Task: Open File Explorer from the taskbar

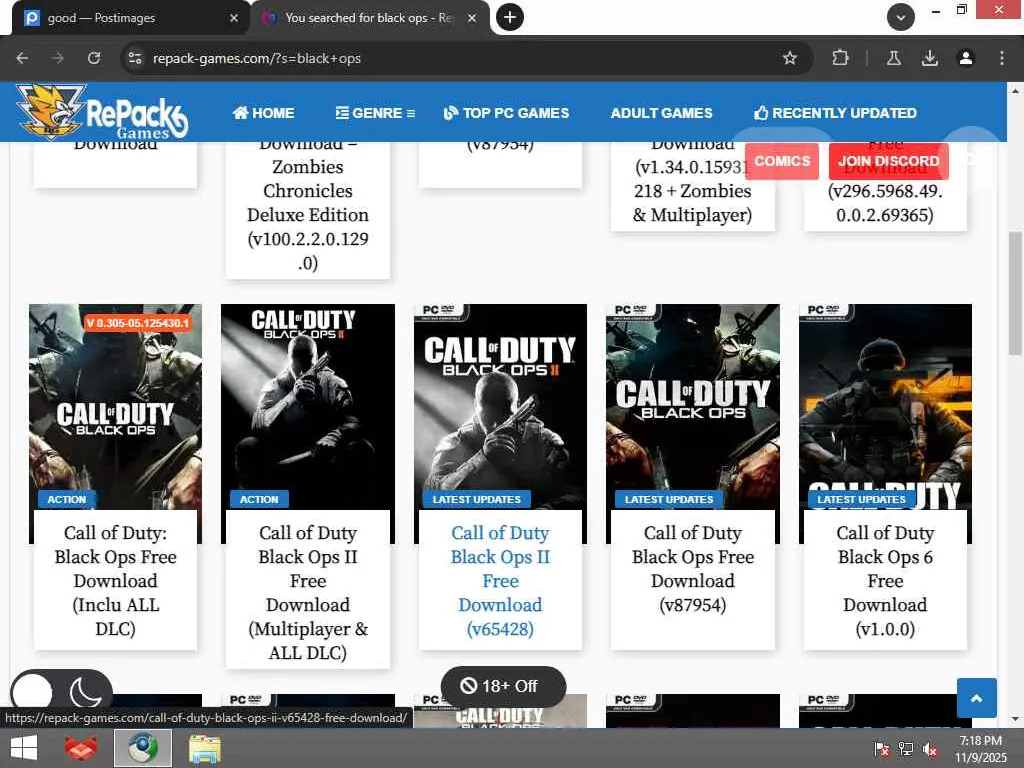Action: 204,748
